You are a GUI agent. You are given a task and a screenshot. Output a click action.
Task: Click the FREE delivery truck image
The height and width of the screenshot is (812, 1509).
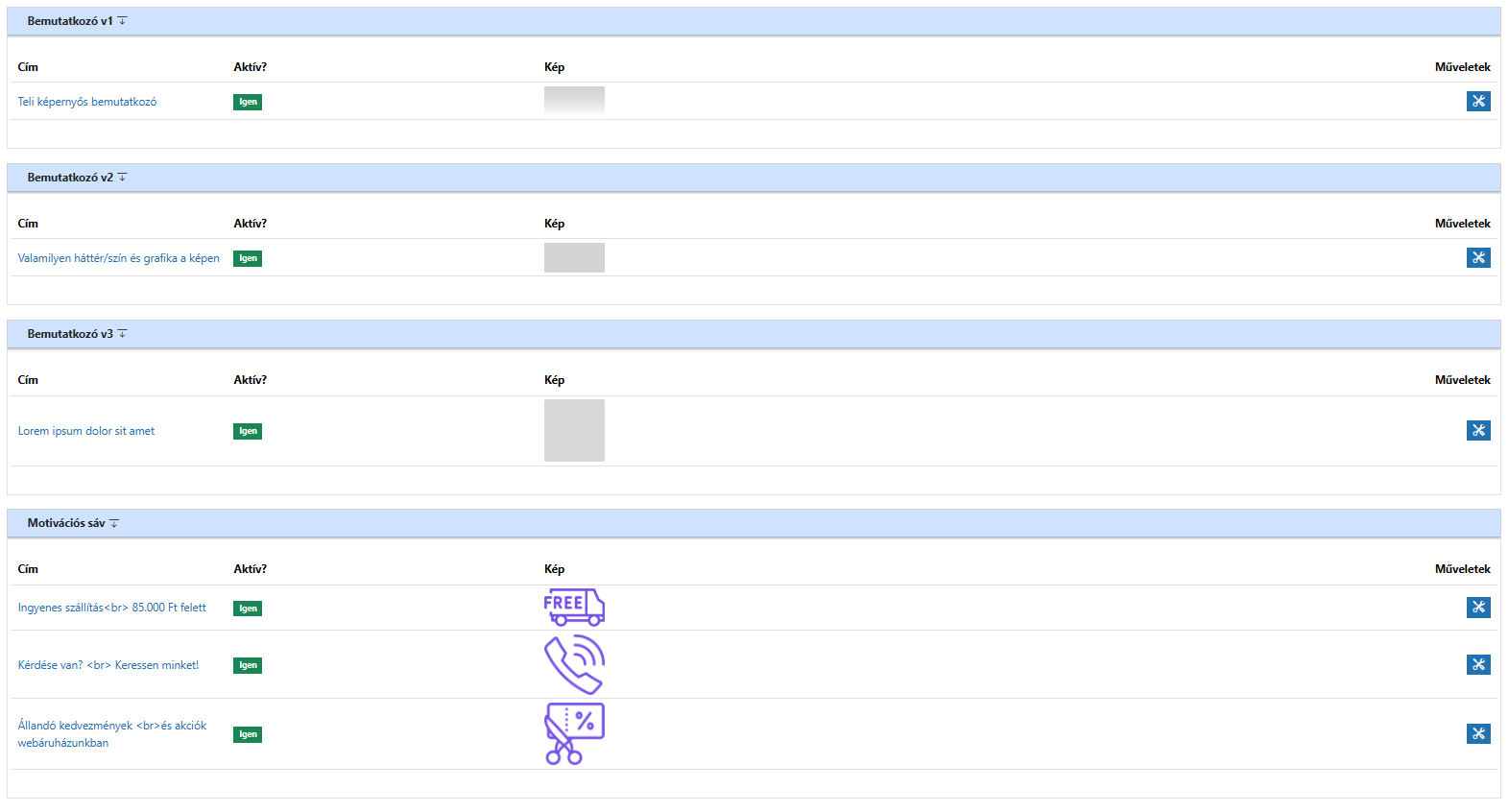pyautogui.click(x=574, y=607)
